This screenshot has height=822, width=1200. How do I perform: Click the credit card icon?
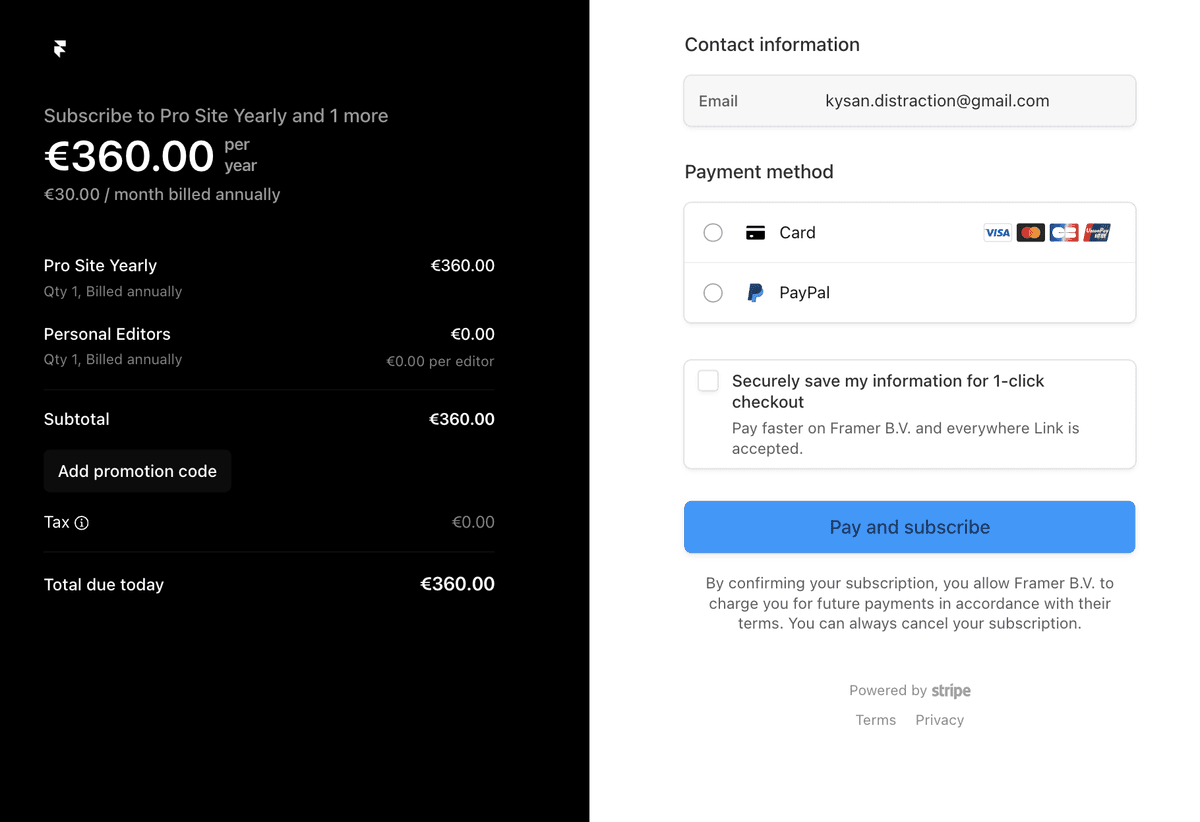tap(756, 233)
